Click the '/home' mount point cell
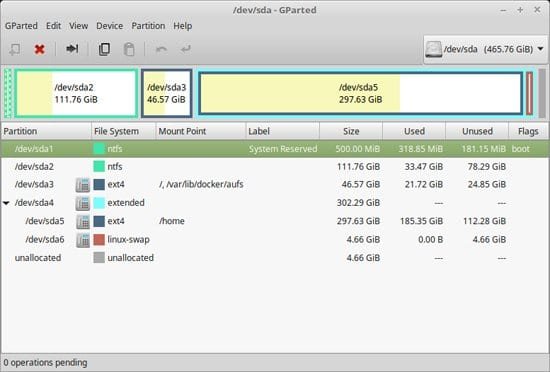Image resolution: width=550 pixels, height=372 pixels. 172,221
